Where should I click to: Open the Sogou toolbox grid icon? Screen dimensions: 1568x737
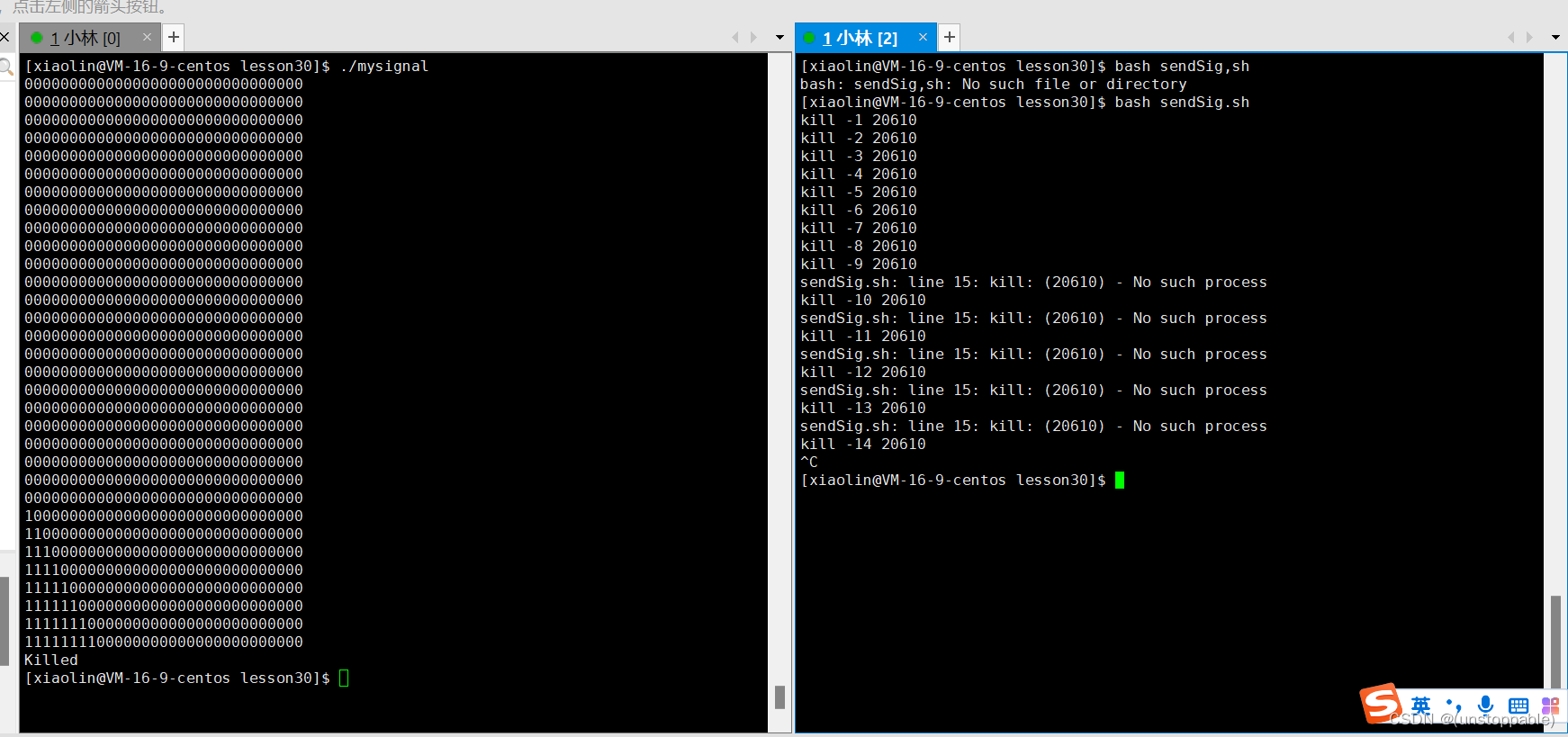pos(1550,706)
